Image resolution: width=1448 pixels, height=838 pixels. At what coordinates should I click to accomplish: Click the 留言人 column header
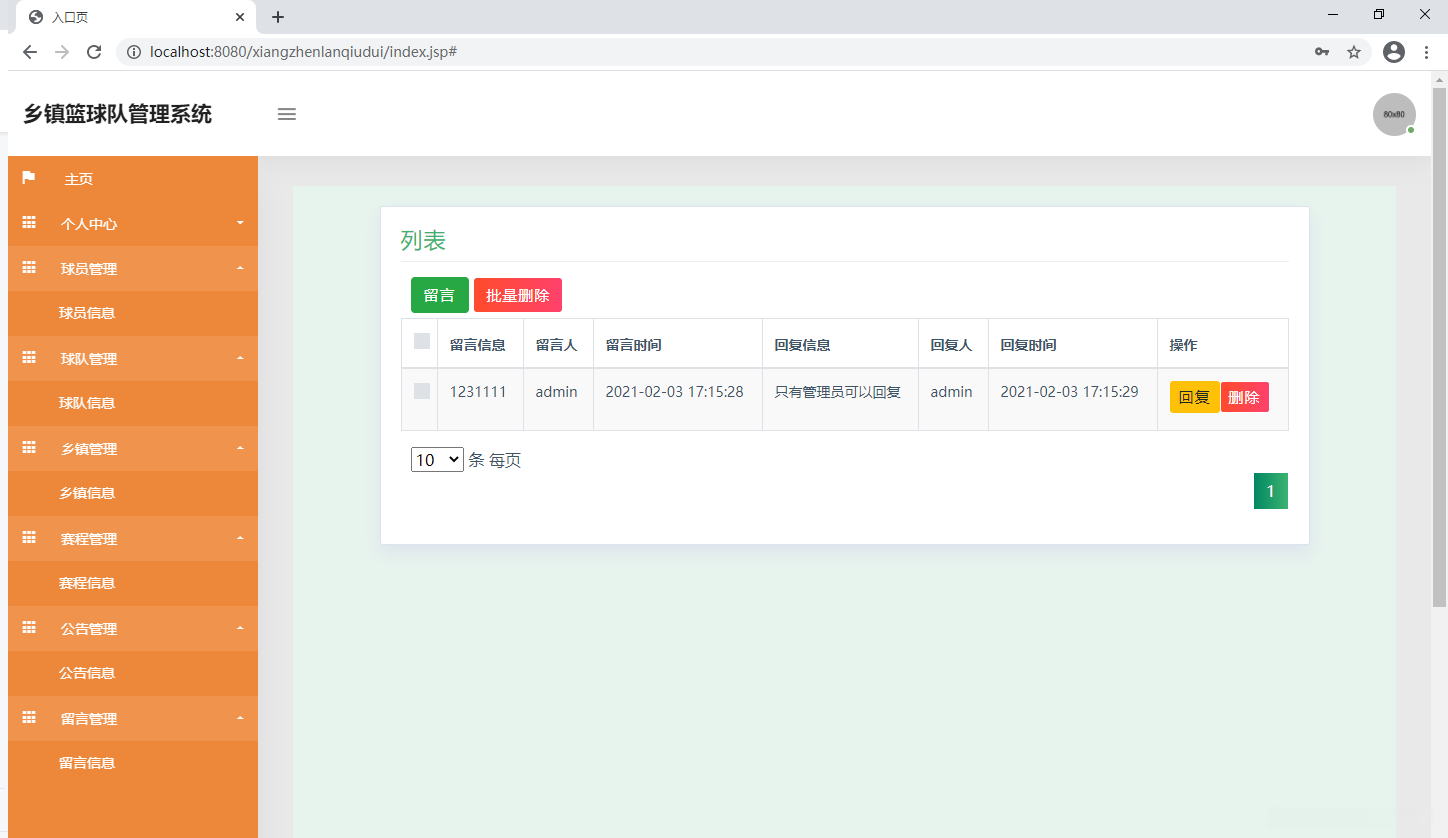[x=557, y=345]
